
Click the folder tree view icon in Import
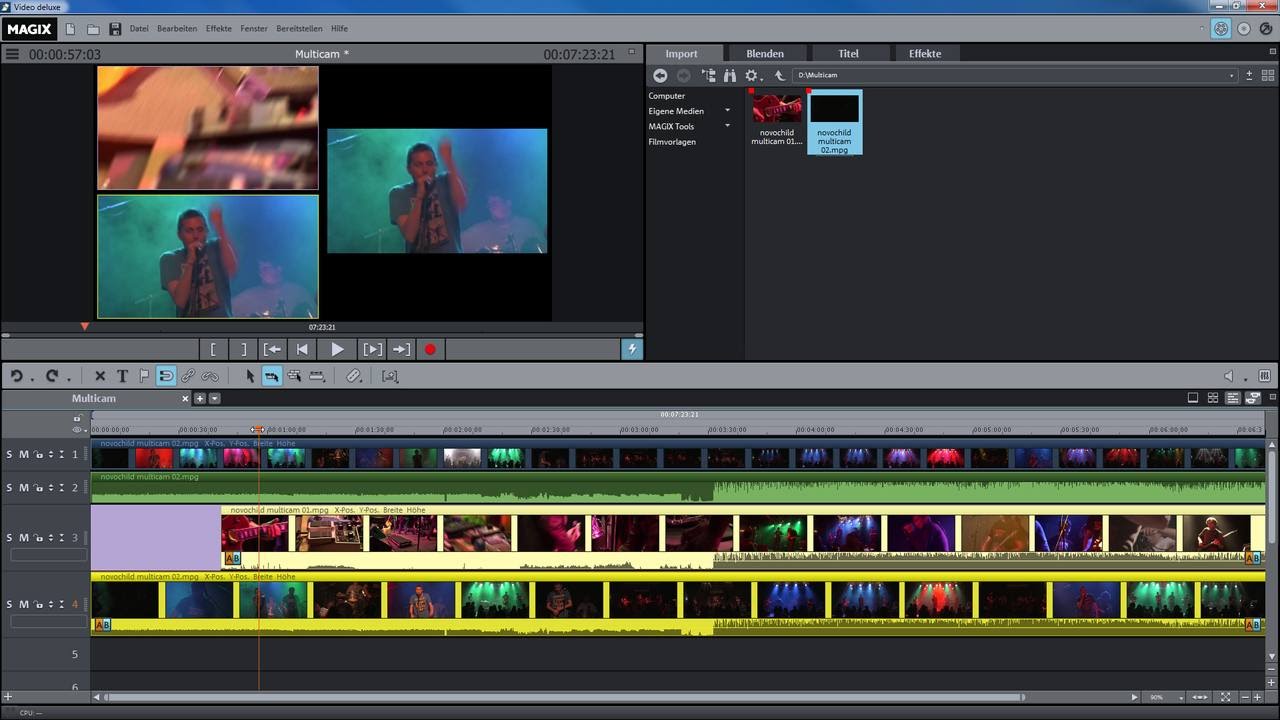click(709, 75)
